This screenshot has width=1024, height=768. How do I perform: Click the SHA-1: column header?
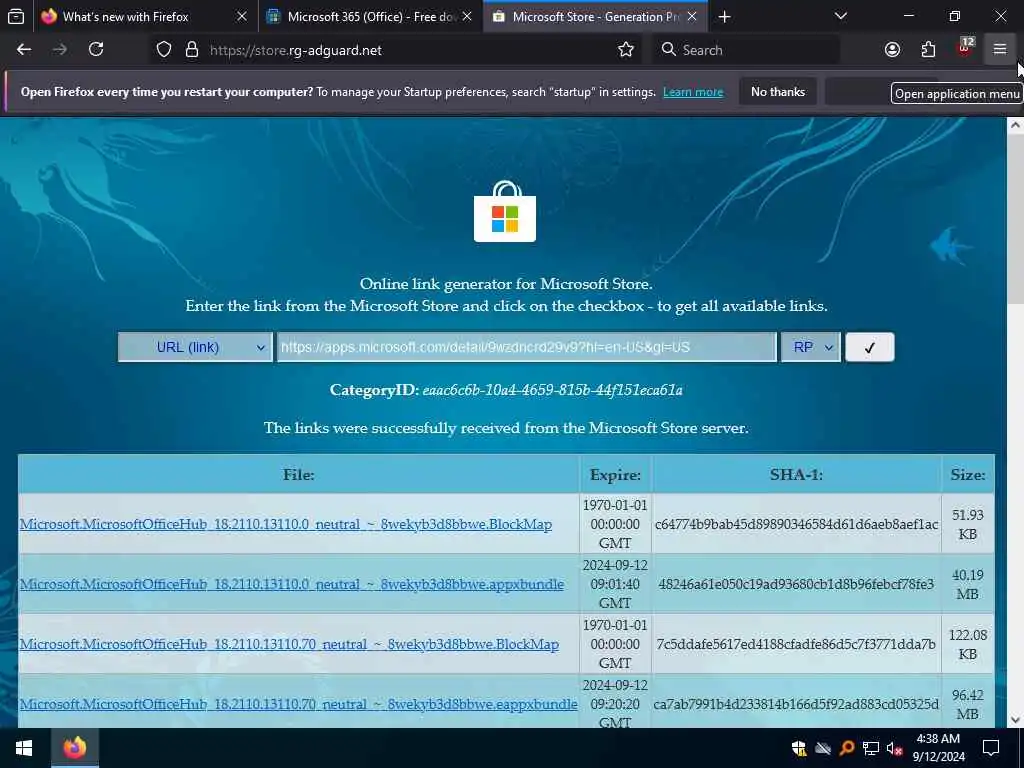pyautogui.click(x=796, y=475)
